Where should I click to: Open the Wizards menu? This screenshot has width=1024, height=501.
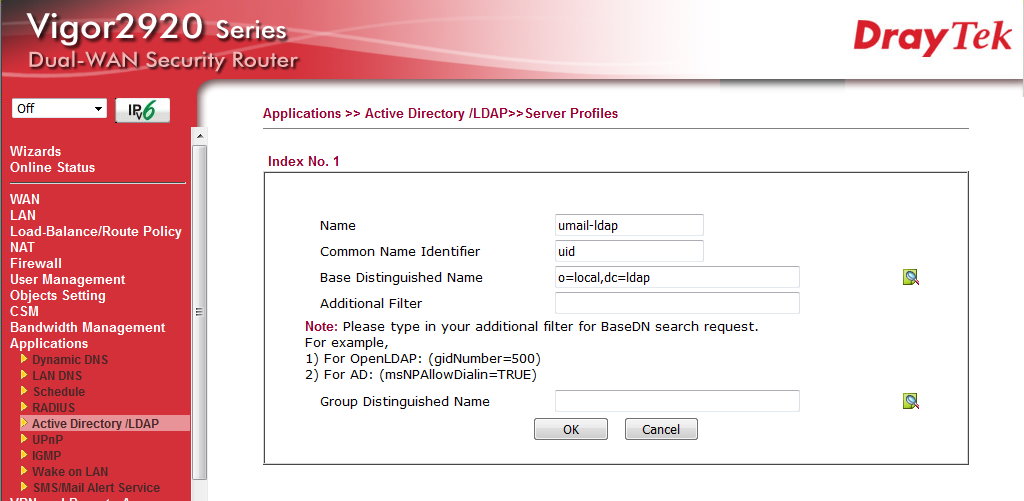tap(35, 152)
